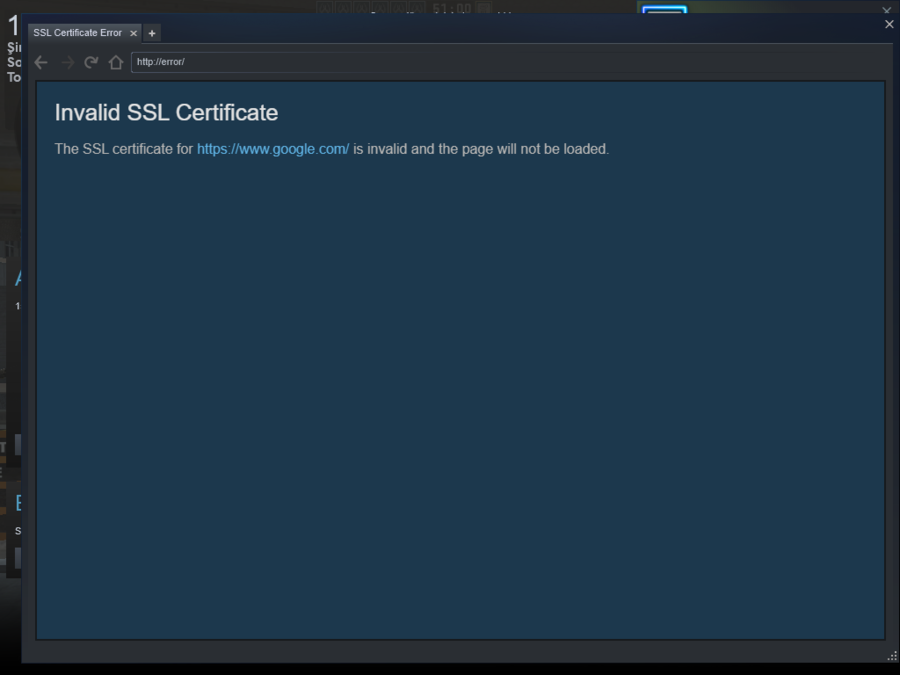This screenshot has width=900, height=675.
Task: Go back using the back arrow
Action: tap(41, 62)
